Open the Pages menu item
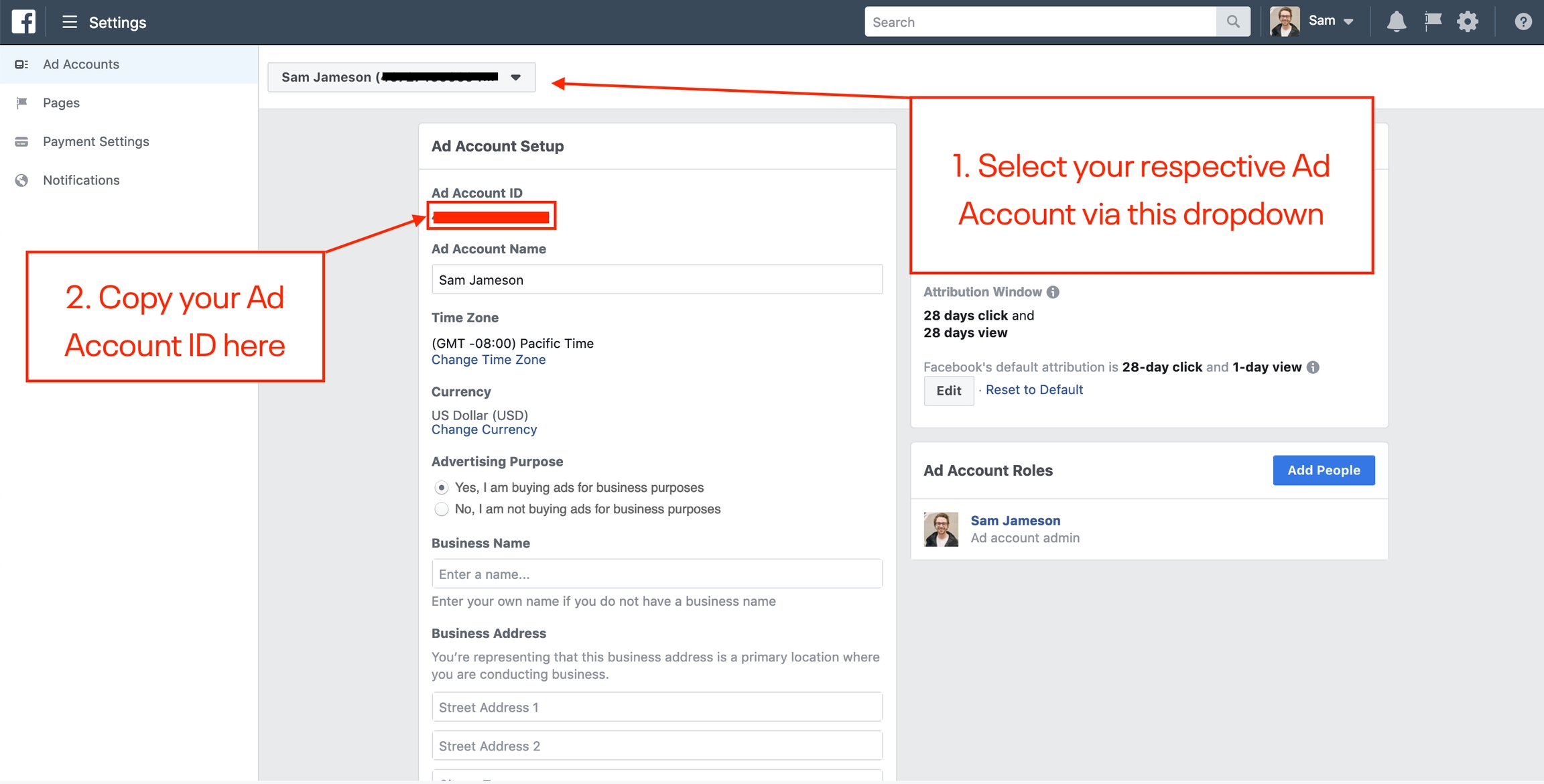The image size is (1544, 784). [x=129, y=103]
